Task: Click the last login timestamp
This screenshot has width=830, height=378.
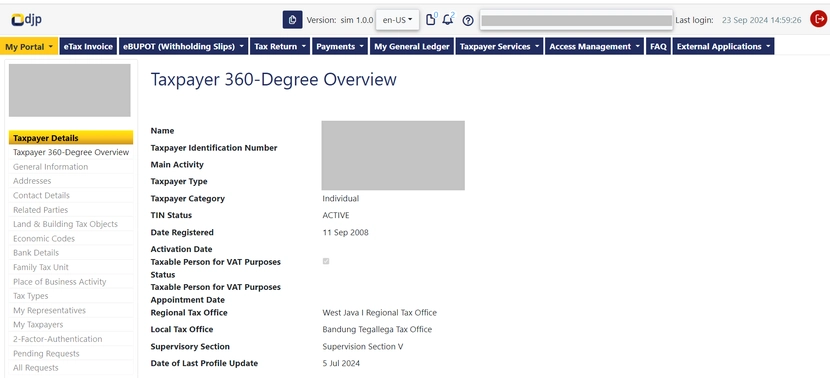Action: [762, 20]
